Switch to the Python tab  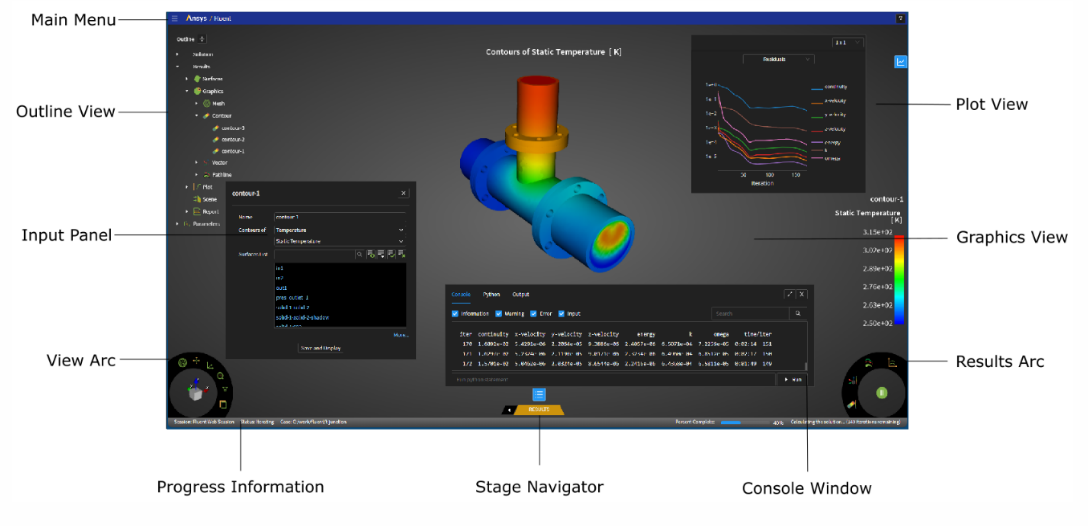491,294
